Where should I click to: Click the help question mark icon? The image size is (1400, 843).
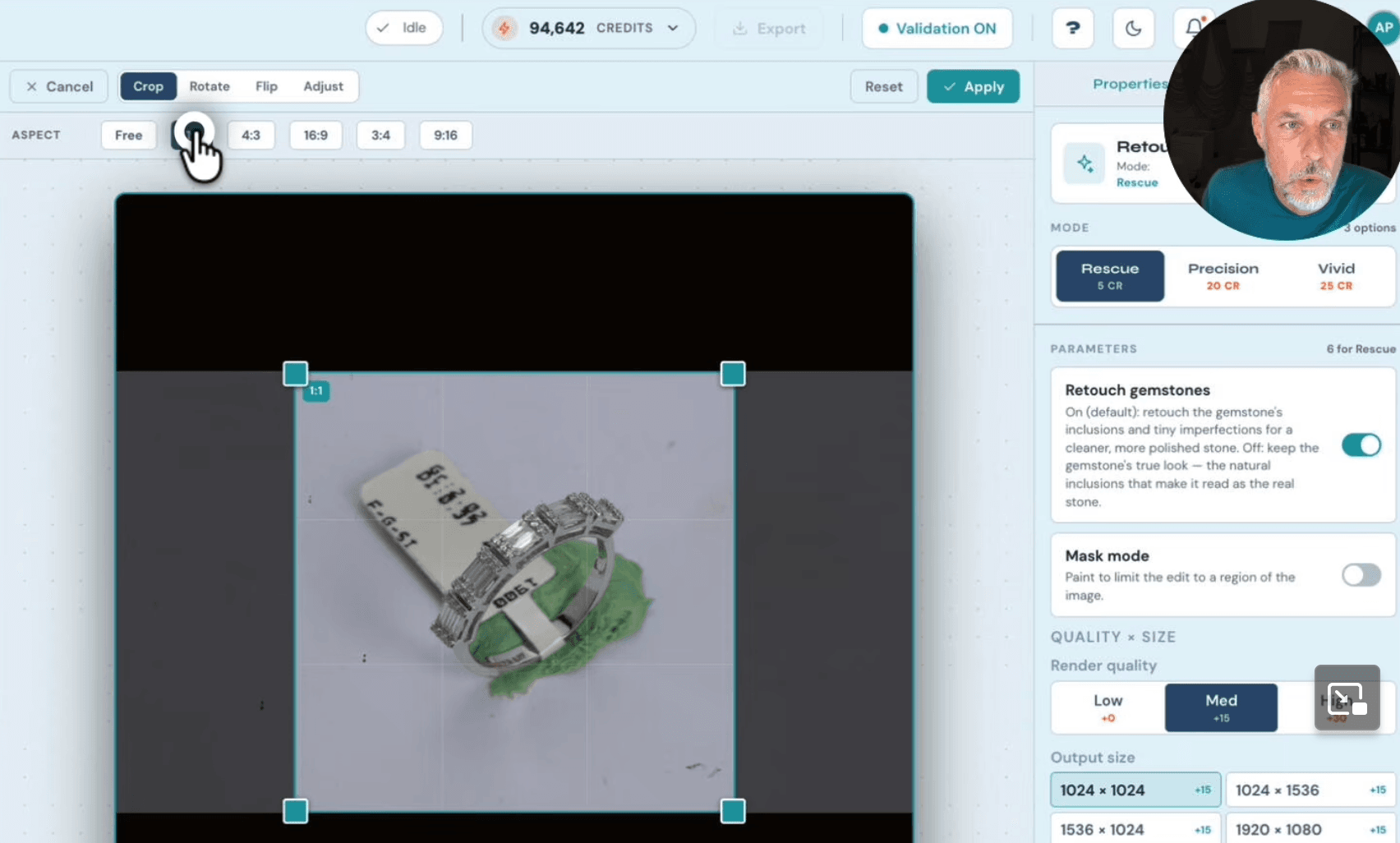[x=1072, y=28]
